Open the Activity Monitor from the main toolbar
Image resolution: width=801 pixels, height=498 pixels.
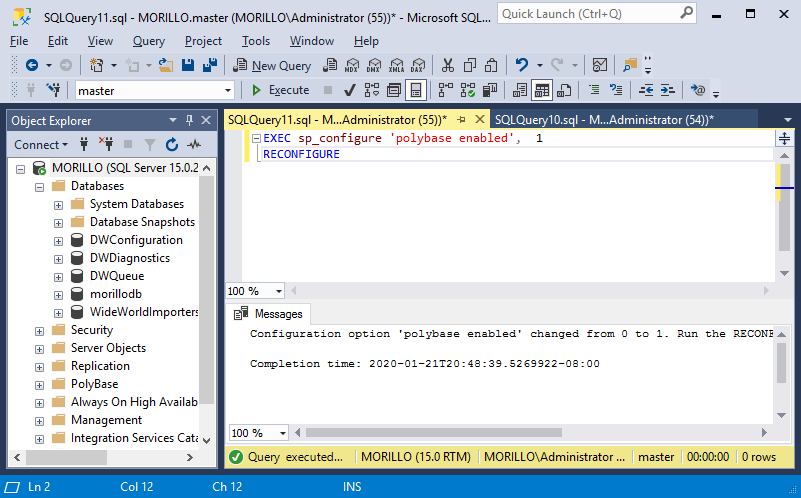coord(600,65)
